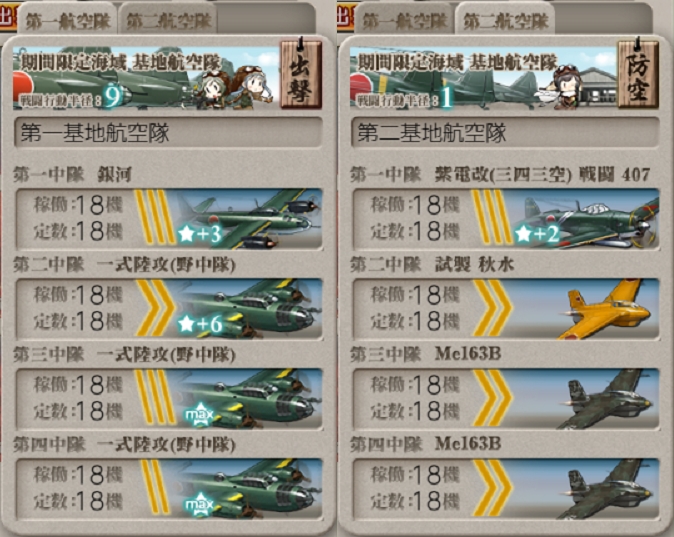This screenshot has height=537, width=674.
Task: Select fourth squadron 一式陸攻(野中隊) slot on left
Action: point(168,489)
